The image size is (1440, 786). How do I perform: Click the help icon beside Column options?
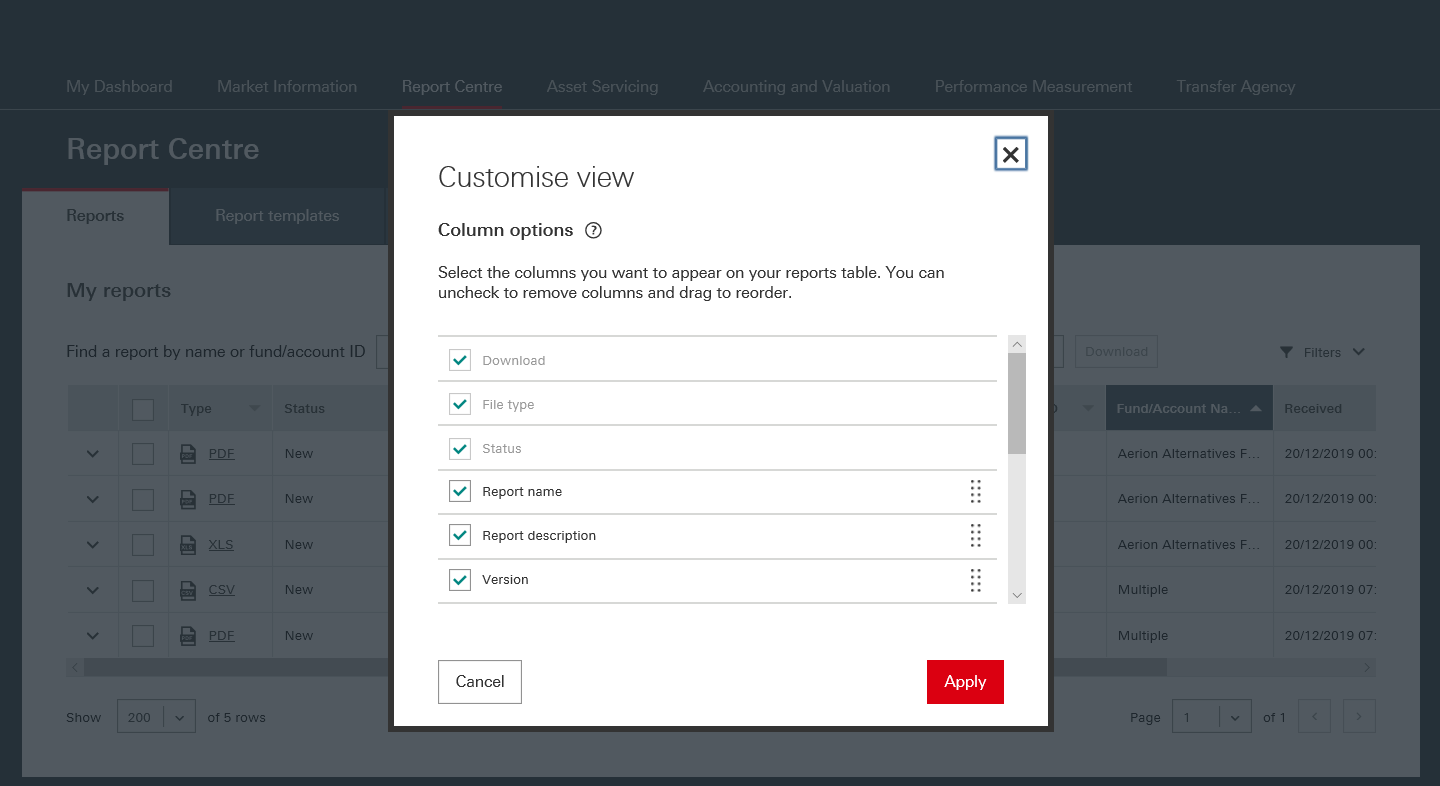[x=593, y=231]
